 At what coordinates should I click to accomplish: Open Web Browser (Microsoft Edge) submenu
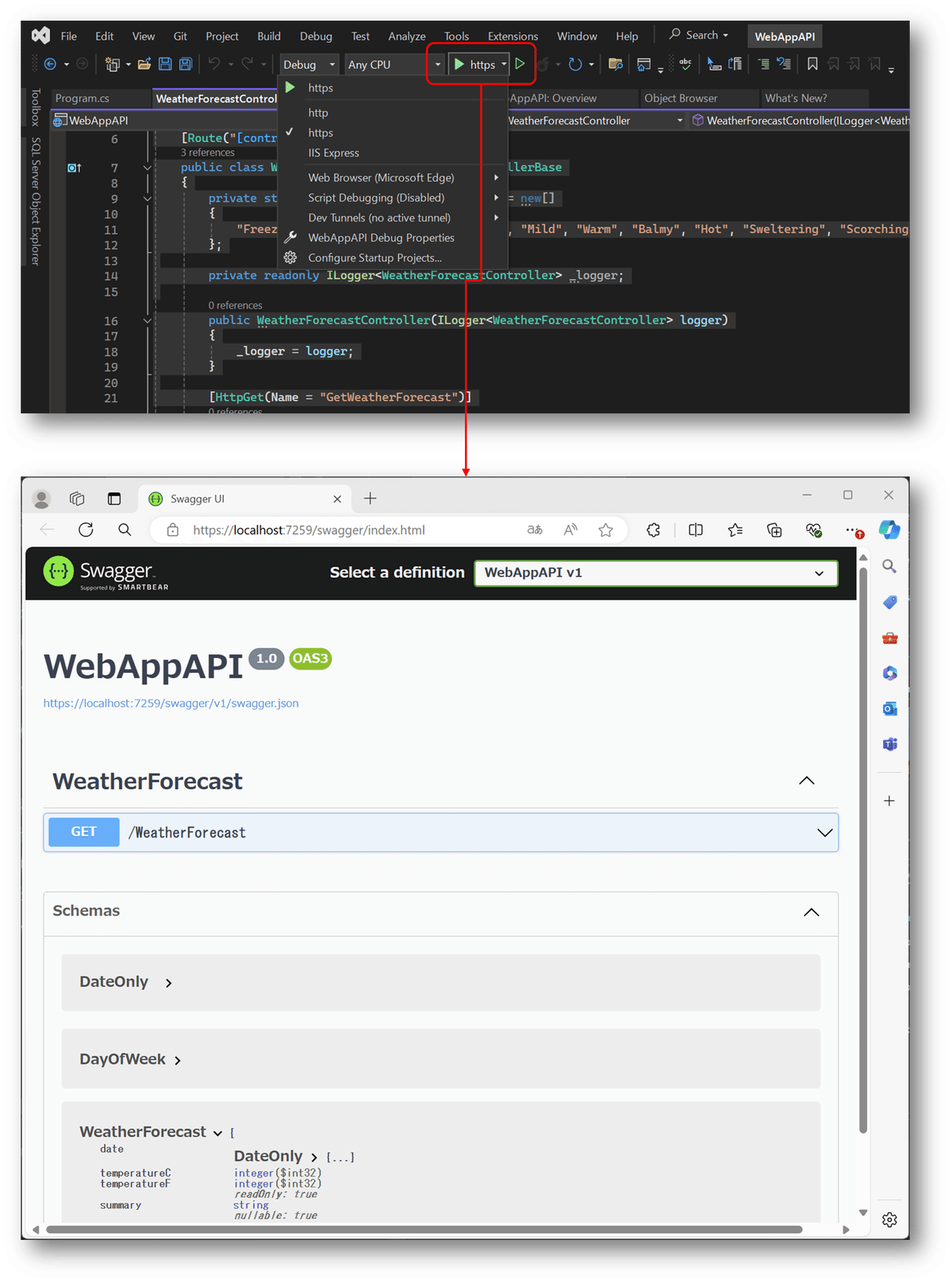tap(393, 178)
